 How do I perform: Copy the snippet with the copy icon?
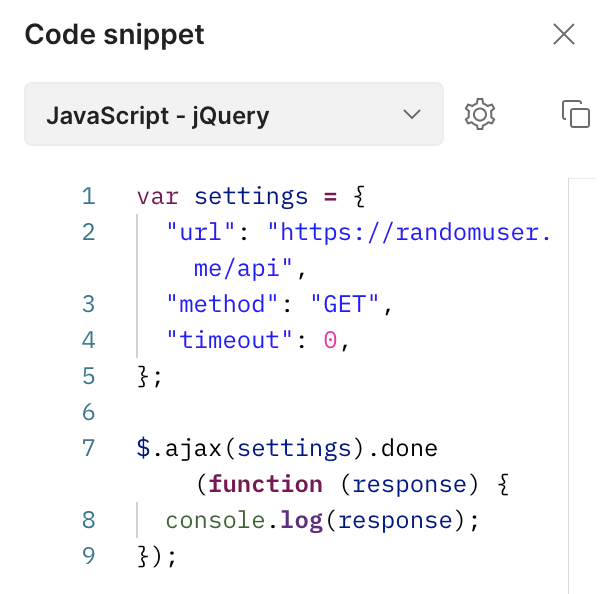click(x=576, y=114)
